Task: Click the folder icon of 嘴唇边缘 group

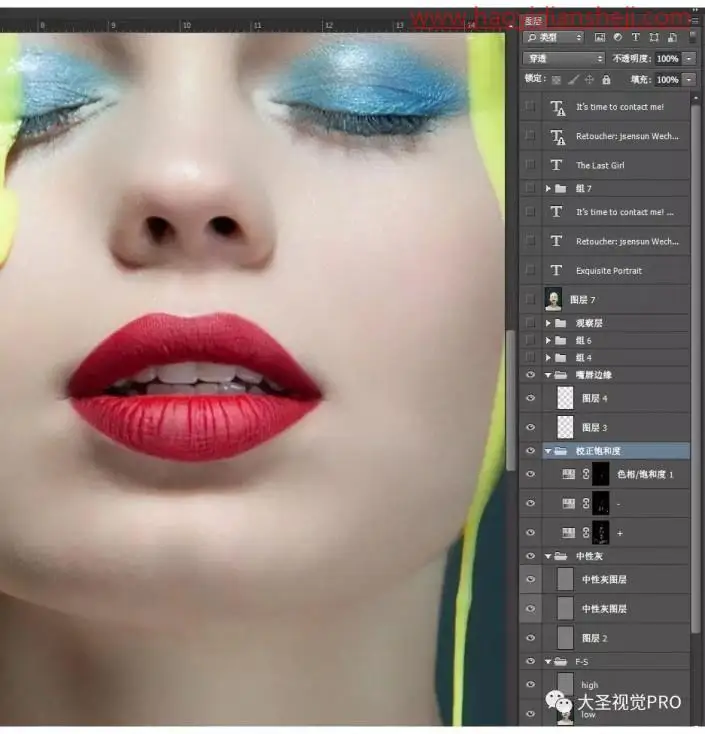Action: click(x=560, y=374)
